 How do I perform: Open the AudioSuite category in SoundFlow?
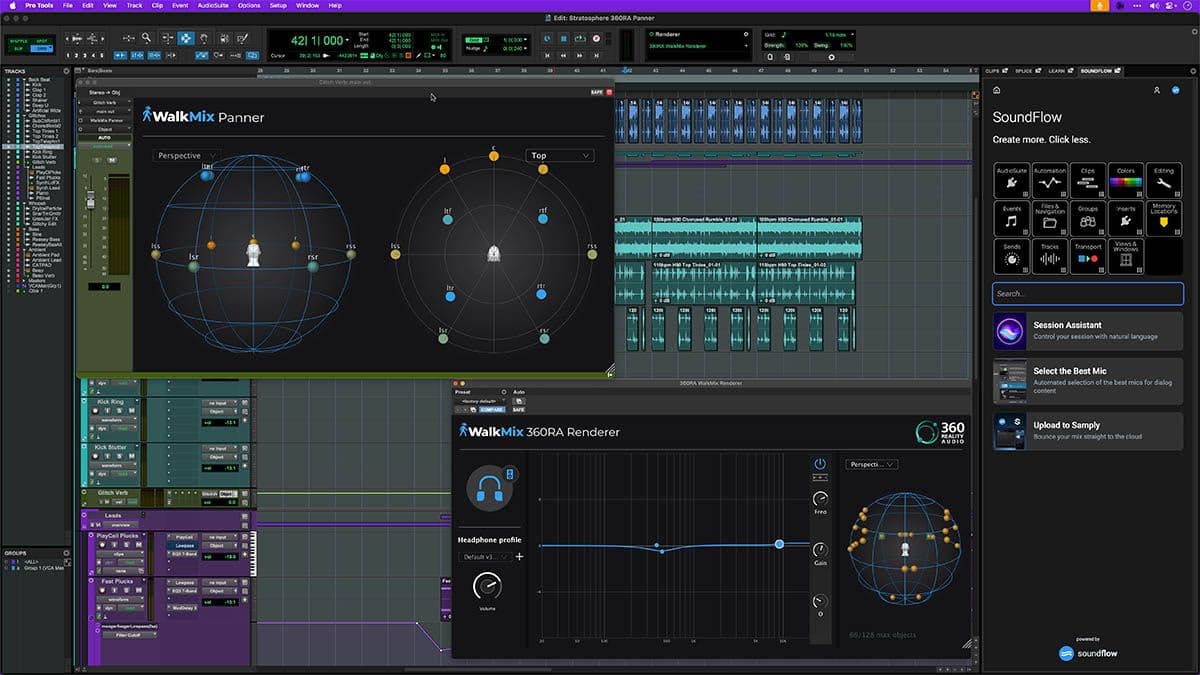point(1011,180)
